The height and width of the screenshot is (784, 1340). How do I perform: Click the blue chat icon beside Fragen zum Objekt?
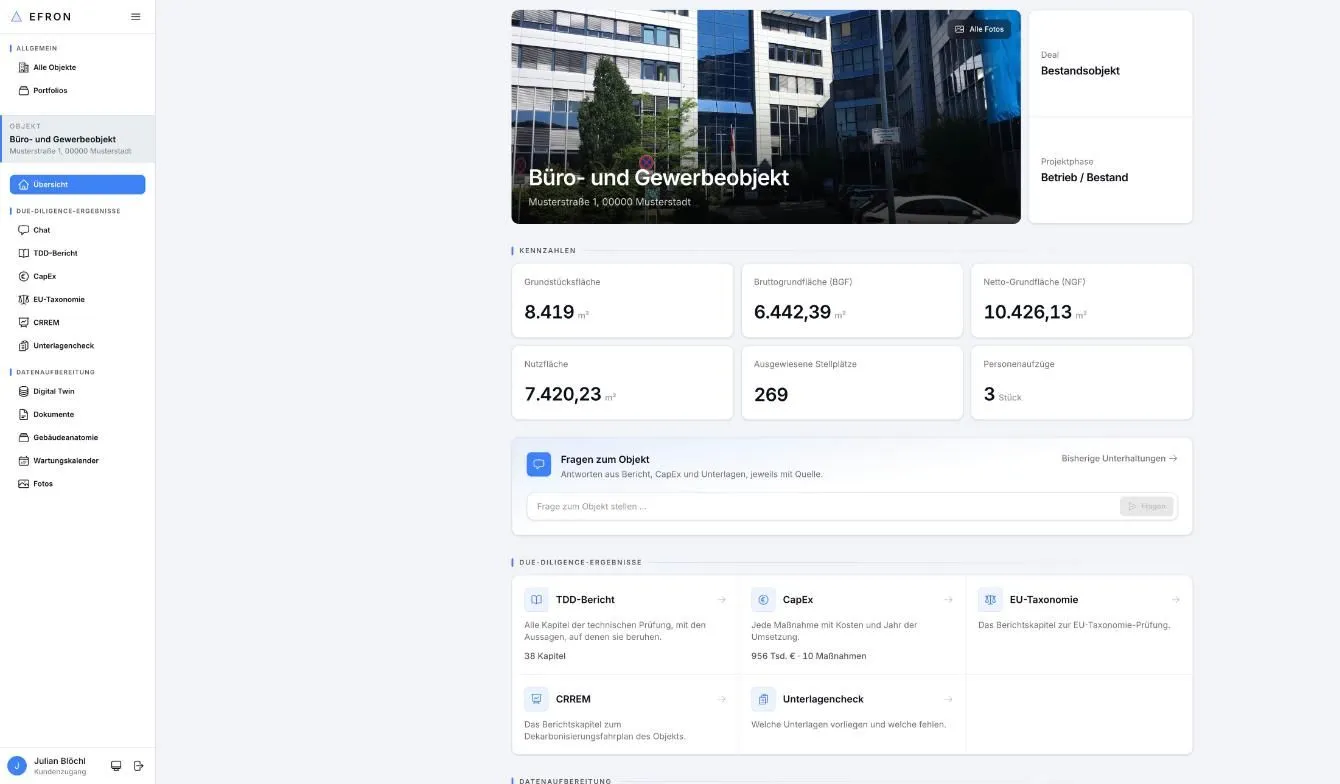(539, 464)
